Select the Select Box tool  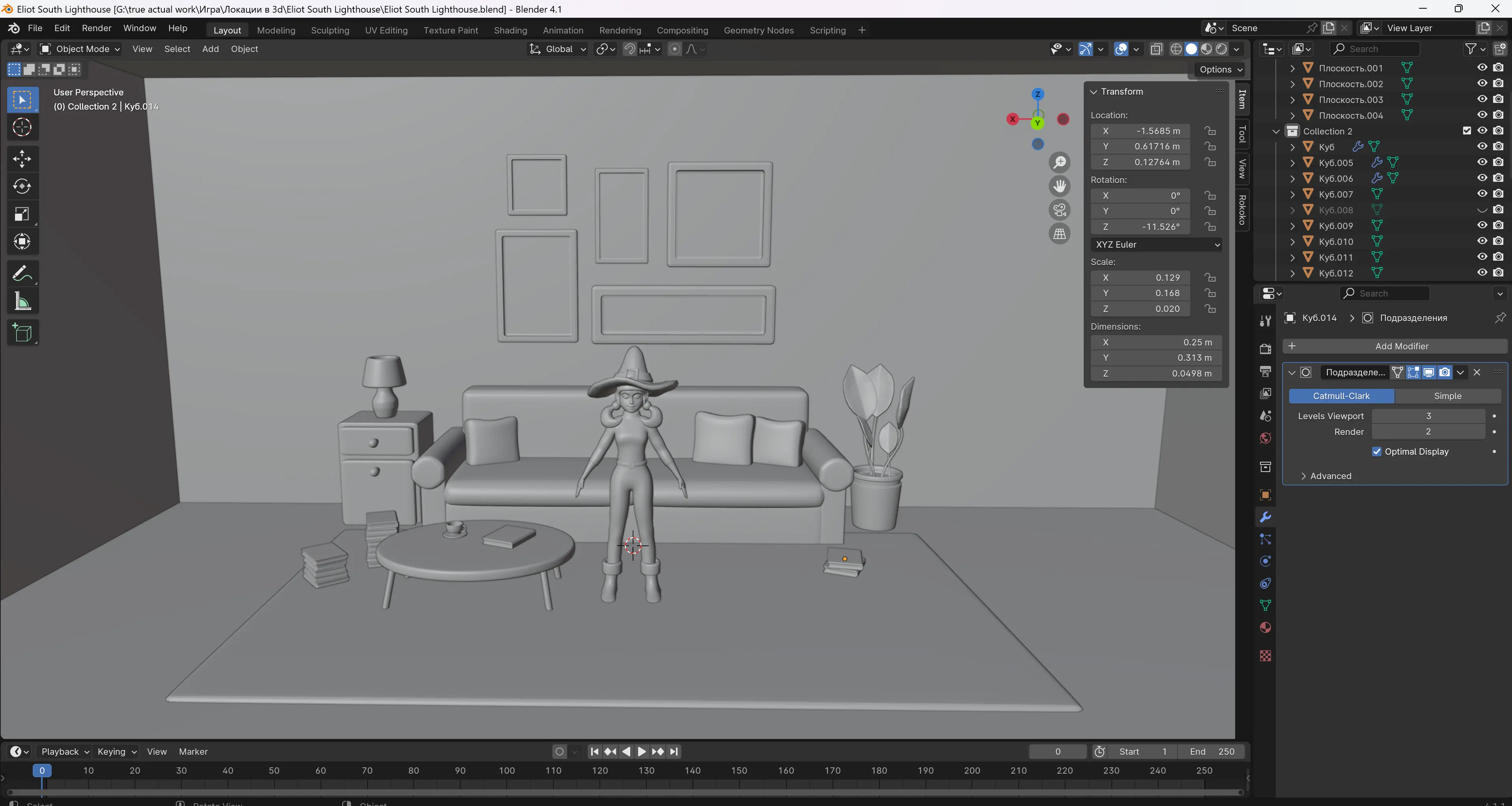click(22, 100)
